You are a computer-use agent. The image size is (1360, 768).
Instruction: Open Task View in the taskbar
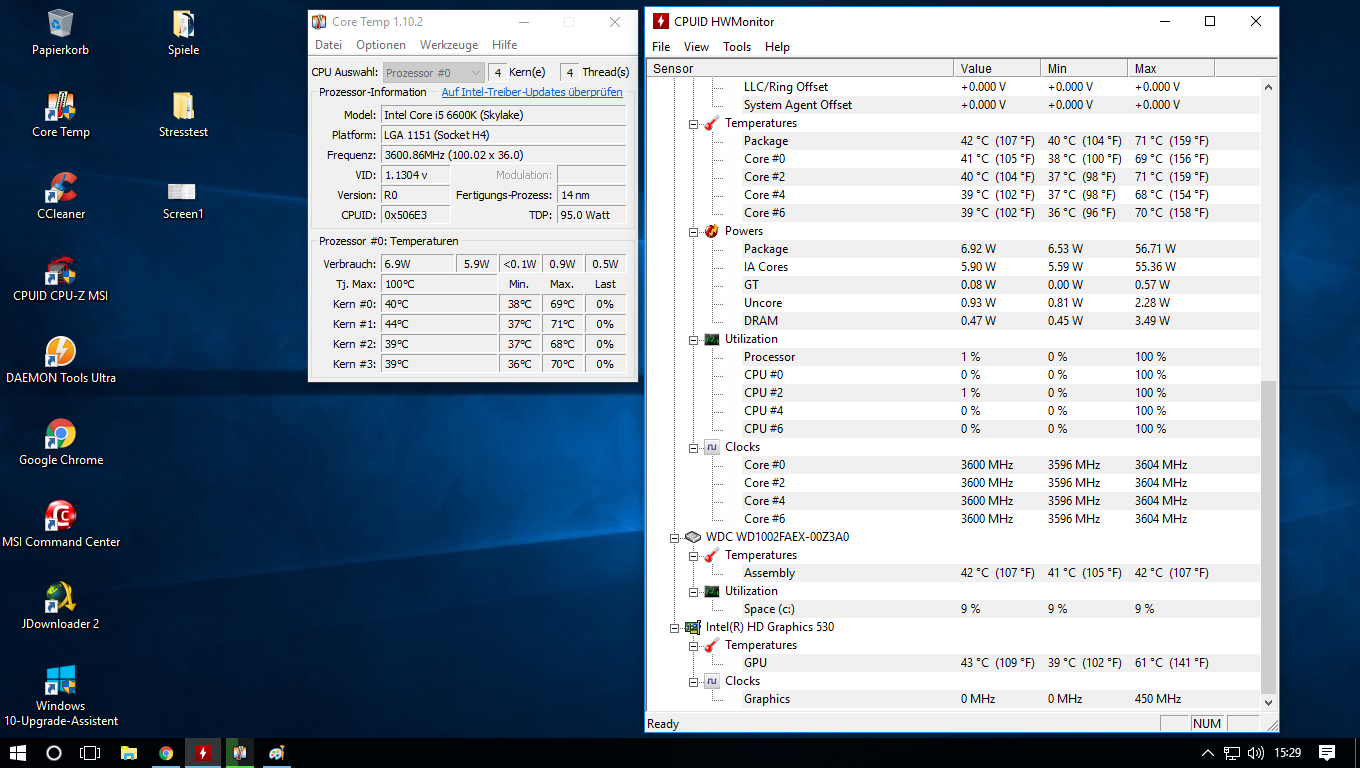(90, 753)
